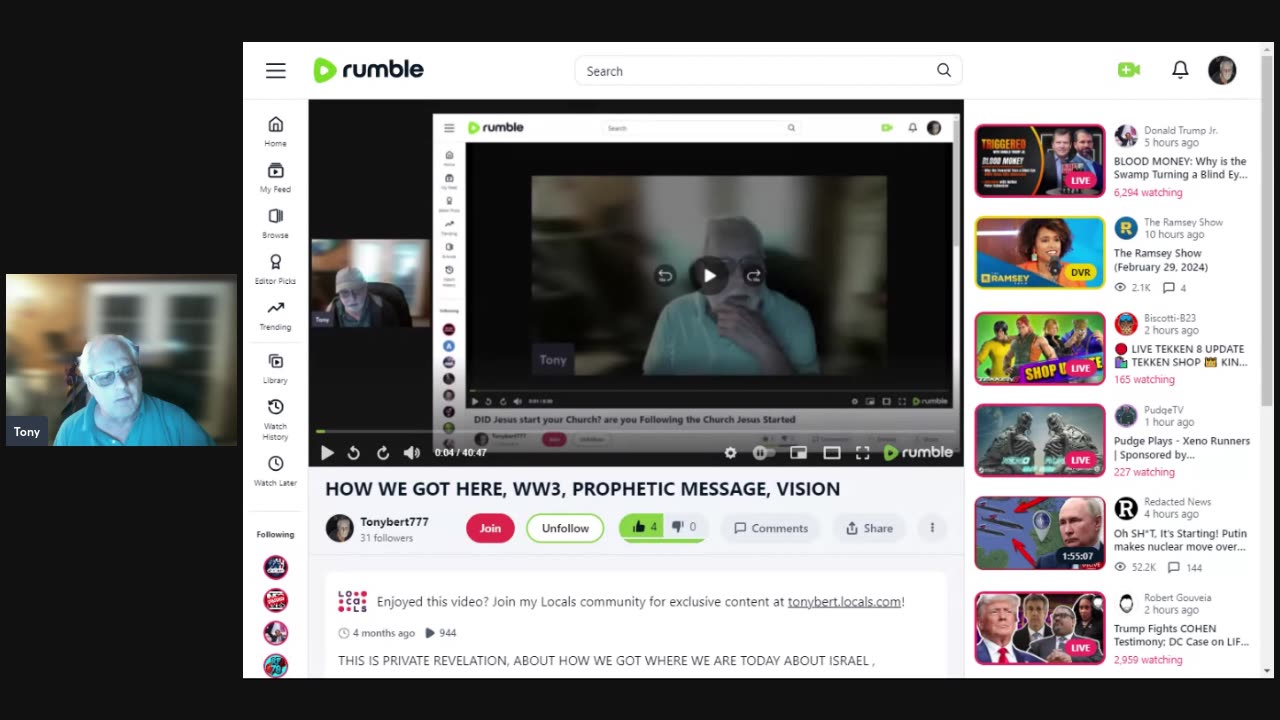Dislike the video with thumbs down
Image resolution: width=1280 pixels, height=720 pixels.
[685, 527]
